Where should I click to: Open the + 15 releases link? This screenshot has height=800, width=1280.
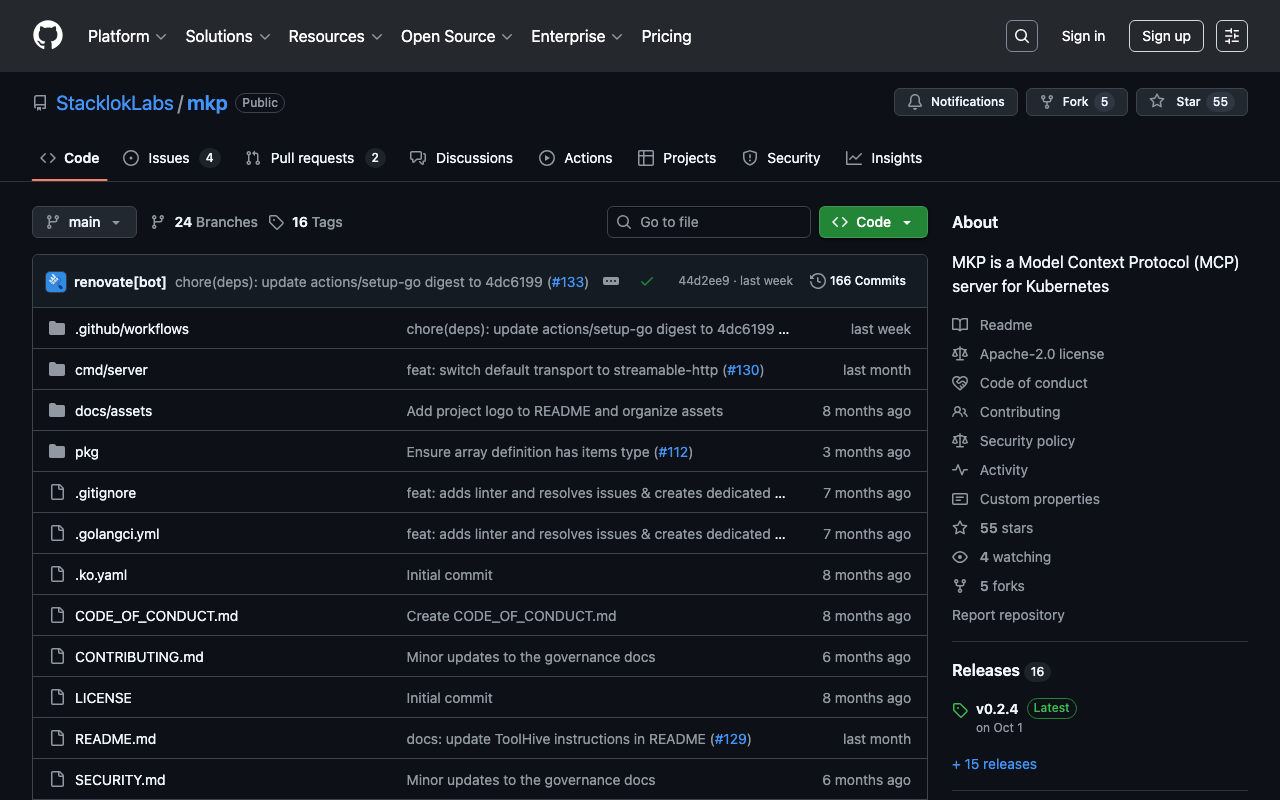[994, 764]
